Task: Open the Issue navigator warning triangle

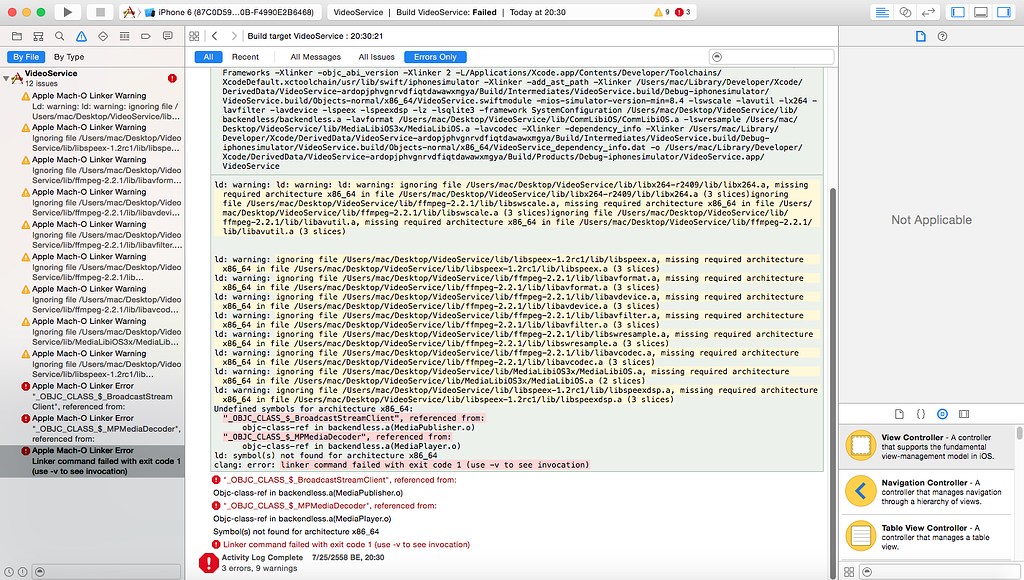Action: click(80, 35)
